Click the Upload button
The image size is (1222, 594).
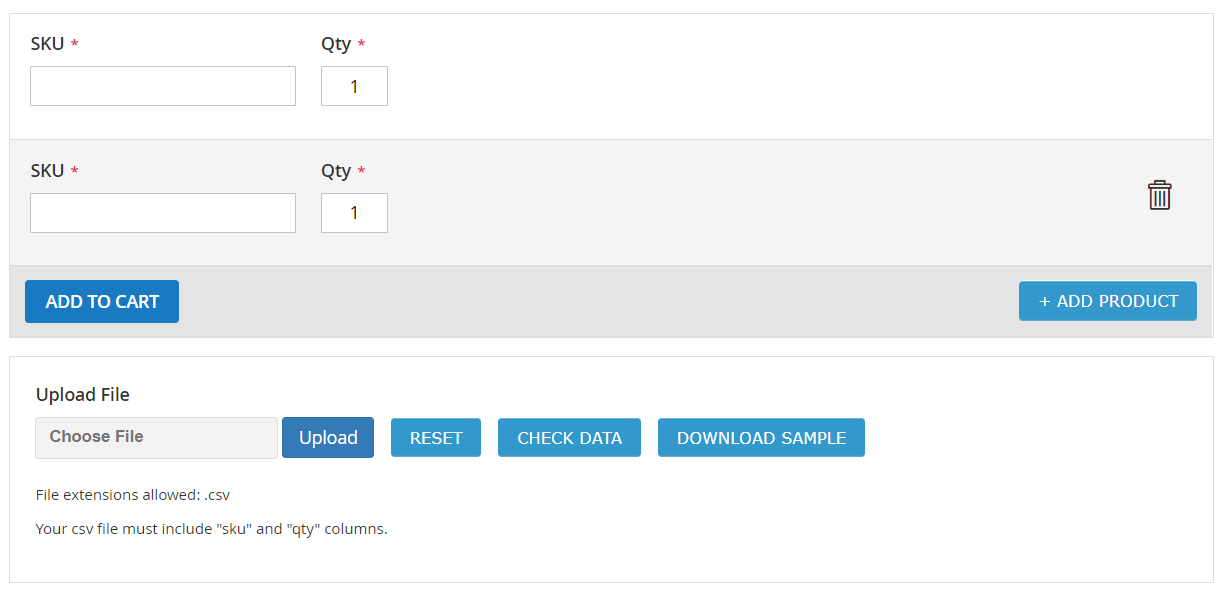coord(328,438)
